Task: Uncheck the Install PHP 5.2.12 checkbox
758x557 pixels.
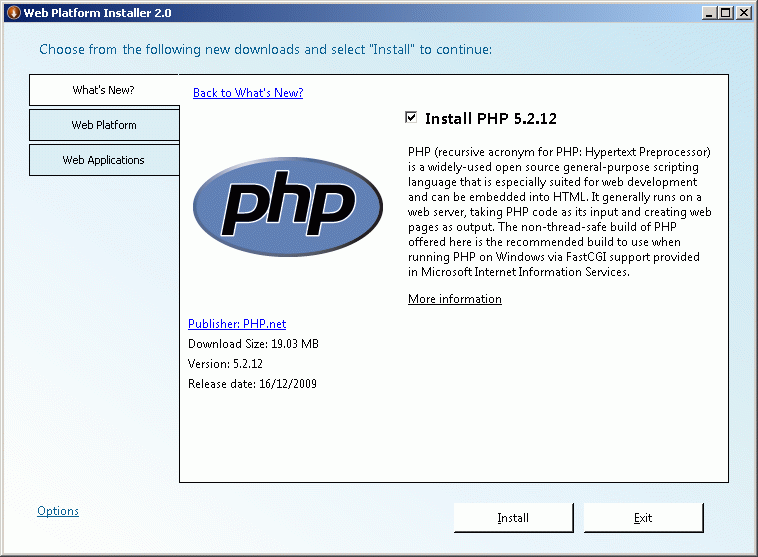Action: (x=411, y=117)
